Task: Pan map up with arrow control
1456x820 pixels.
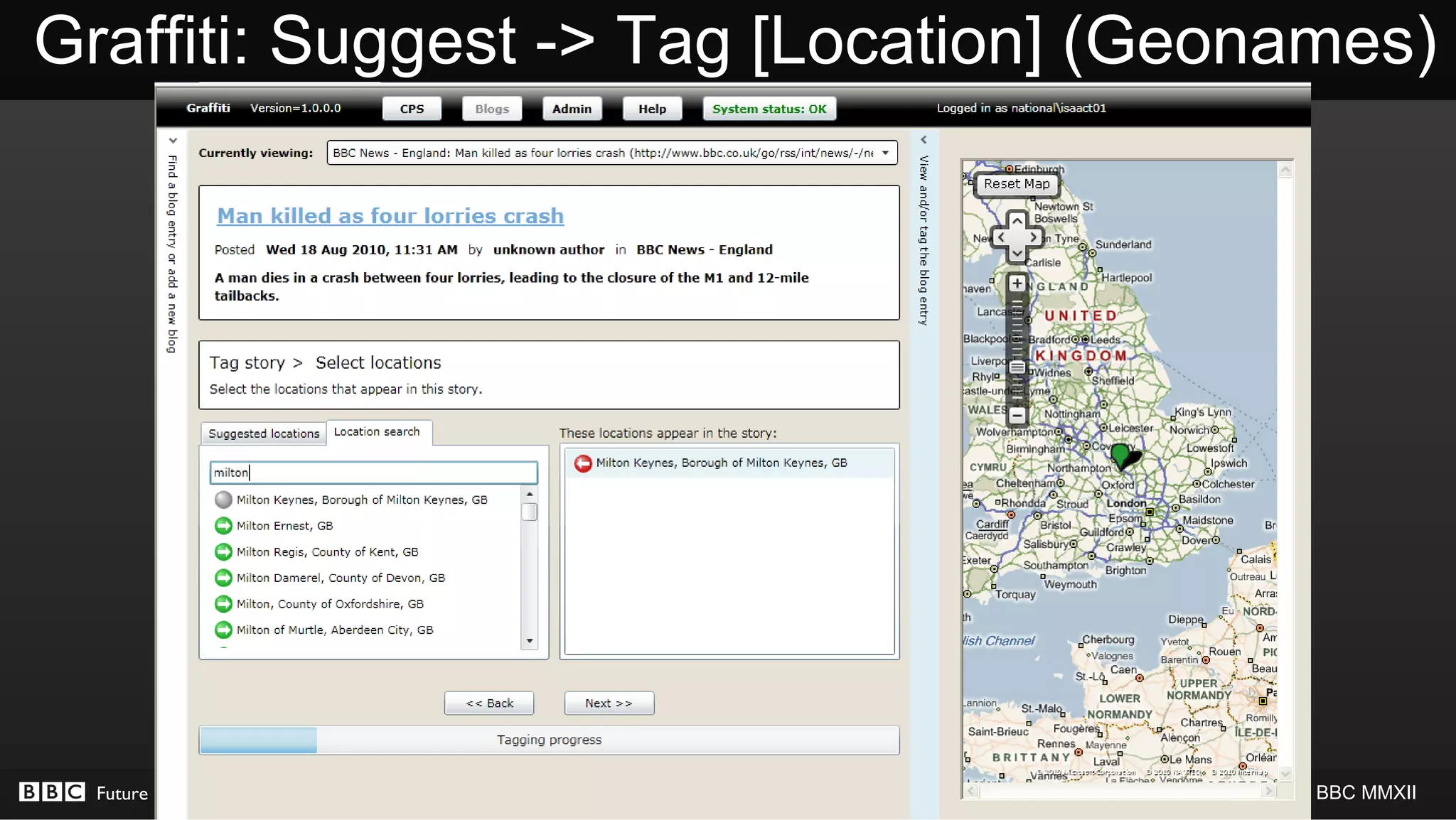Action: point(1017,221)
